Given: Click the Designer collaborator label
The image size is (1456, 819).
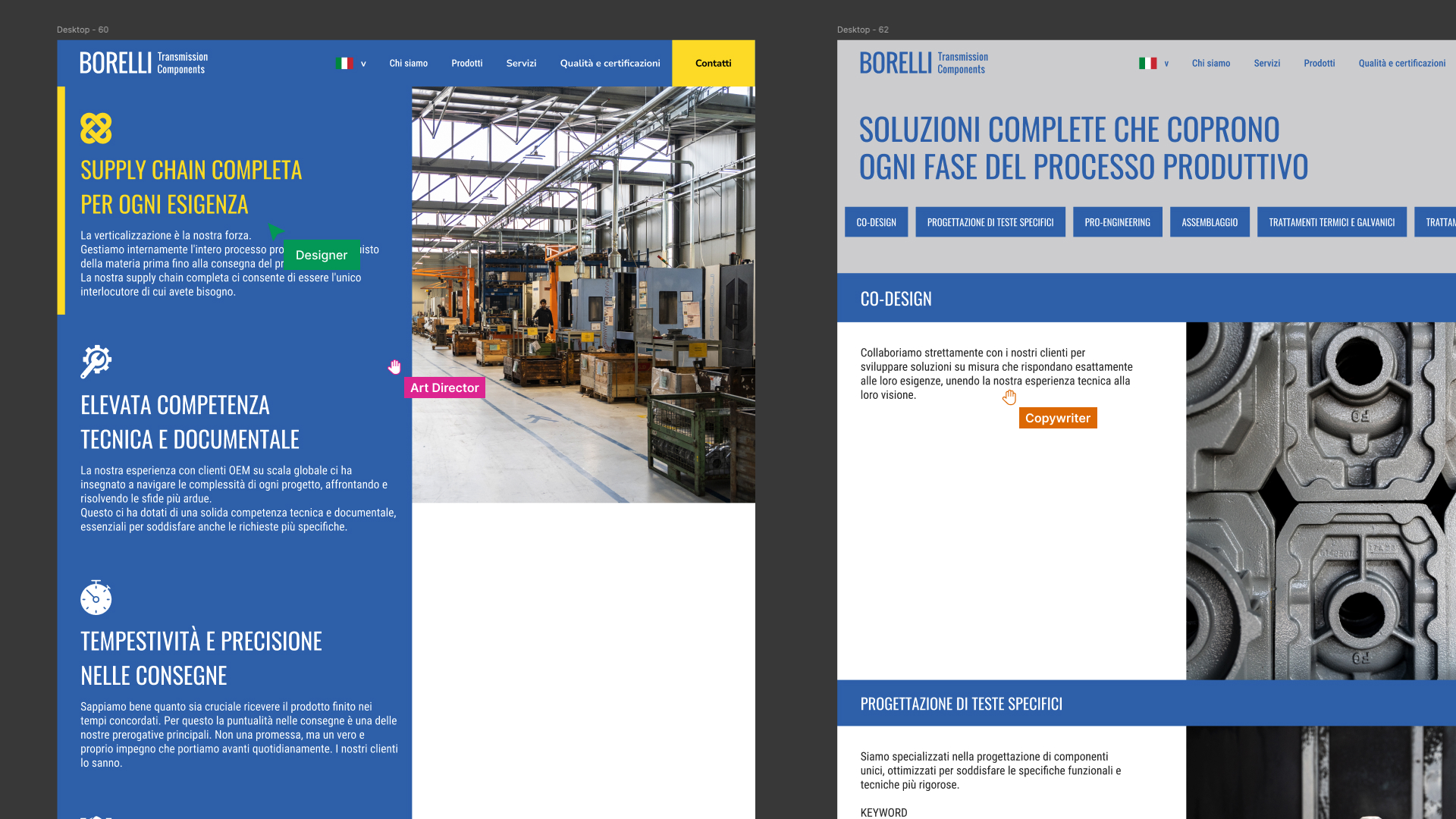Looking at the screenshot, I should click(x=322, y=256).
